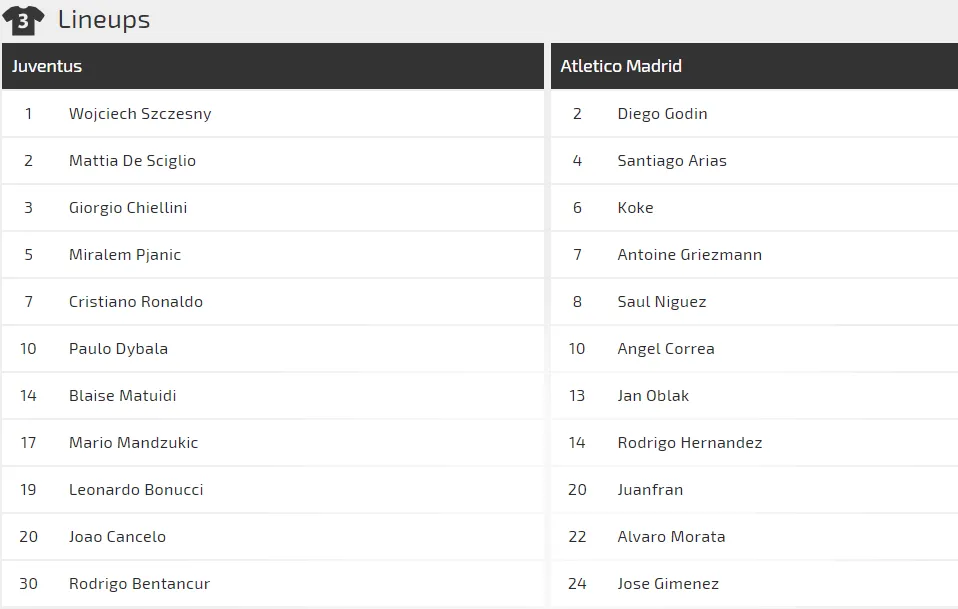The height and width of the screenshot is (609, 958).
Task: Click Juanfran in the Atletico lineup
Action: [x=650, y=490]
